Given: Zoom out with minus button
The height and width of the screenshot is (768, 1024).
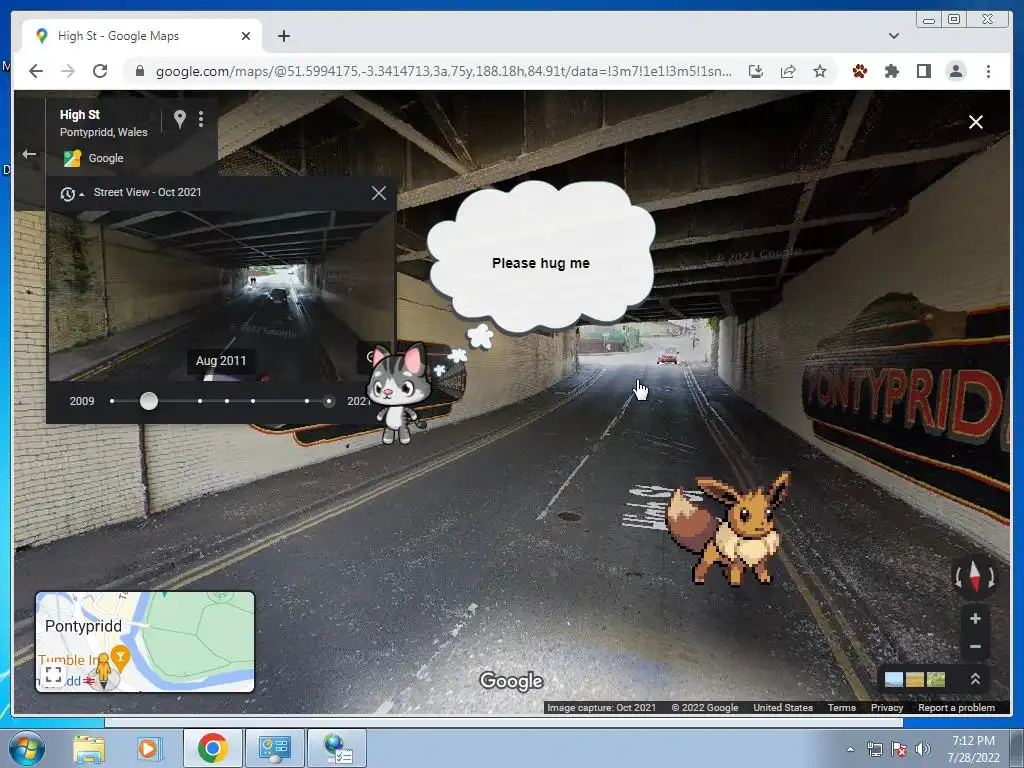Looking at the screenshot, I should 975,647.
